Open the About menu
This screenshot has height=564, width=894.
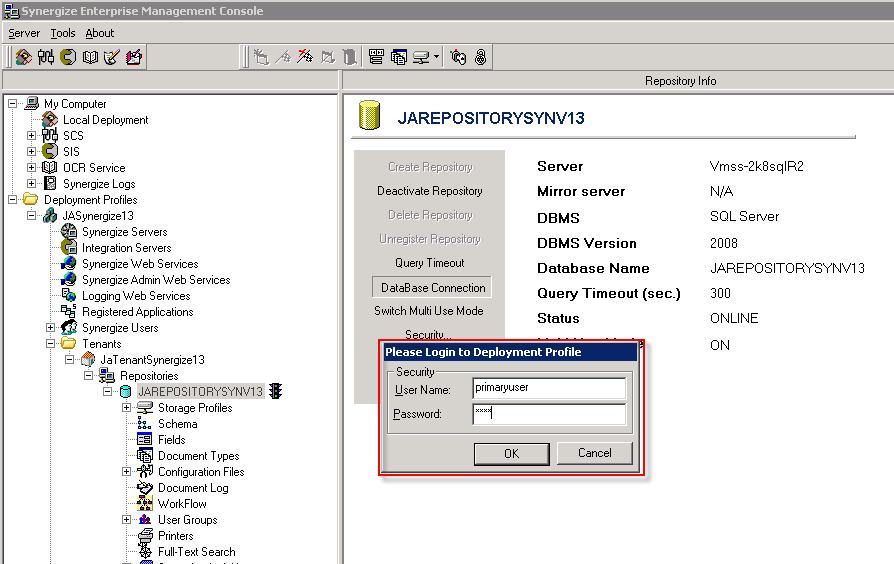(x=100, y=33)
